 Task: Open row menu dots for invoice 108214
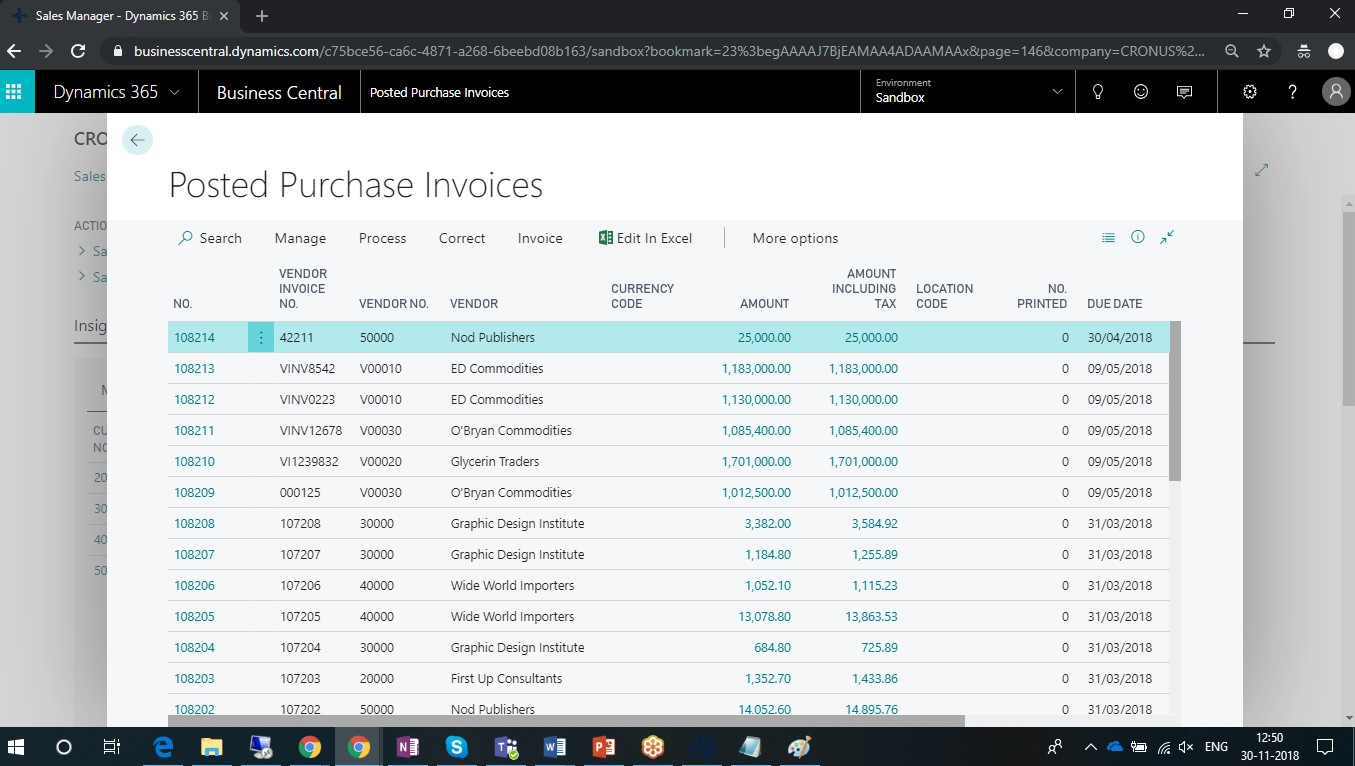coord(261,338)
